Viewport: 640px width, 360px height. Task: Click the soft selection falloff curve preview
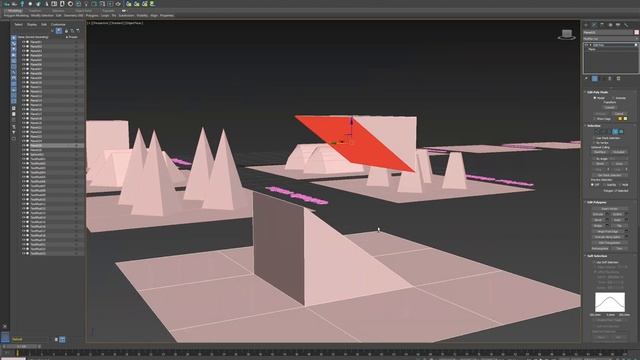[x=610, y=302]
